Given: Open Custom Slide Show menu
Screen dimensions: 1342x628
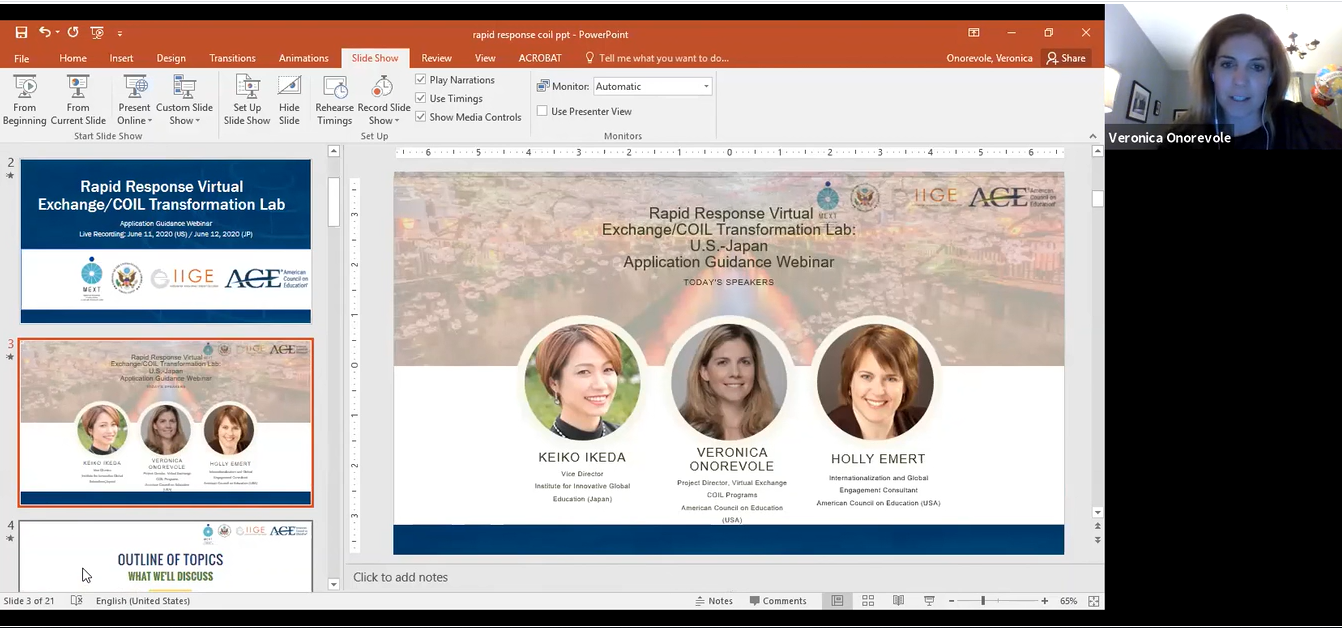Looking at the screenshot, I should 184,100.
